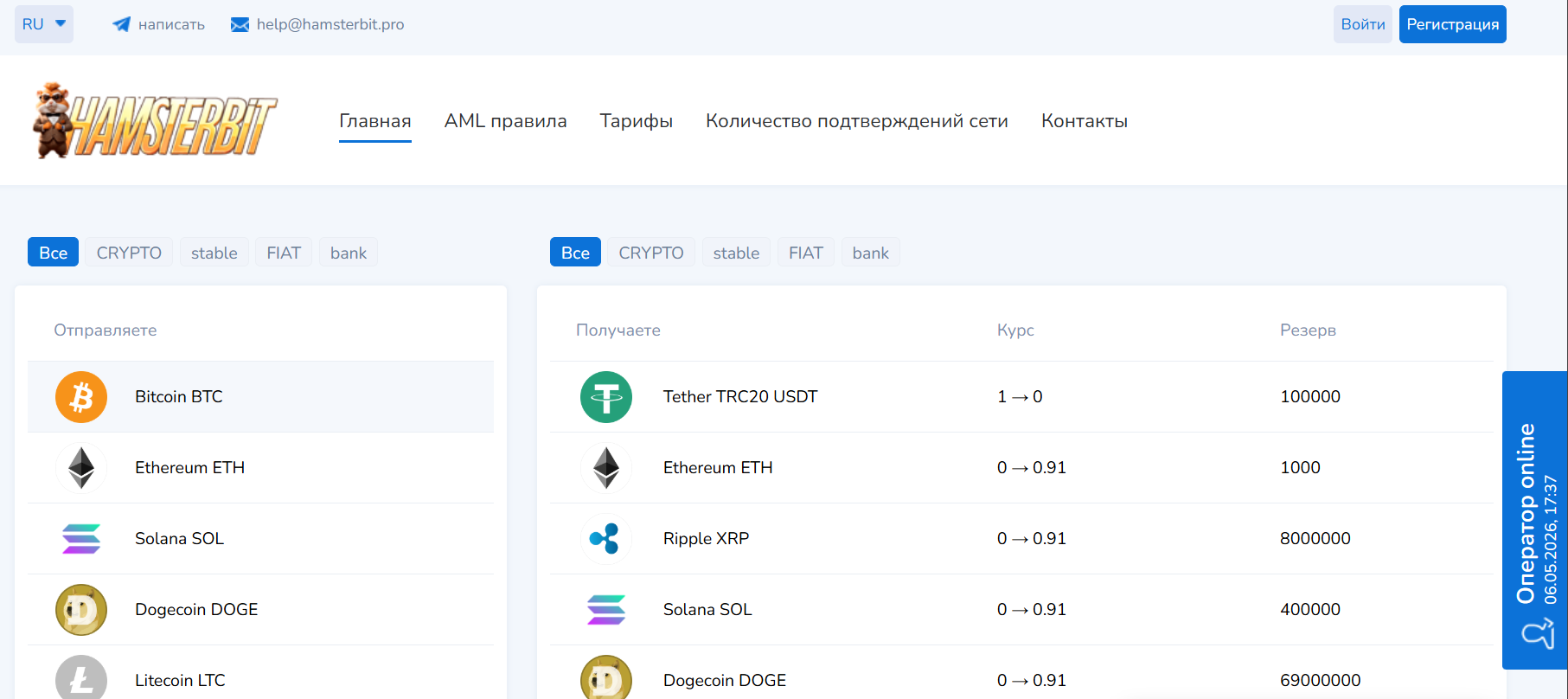Viewport: 1568px width, 699px height.
Task: Click the Регистрация button
Action: point(1453,24)
